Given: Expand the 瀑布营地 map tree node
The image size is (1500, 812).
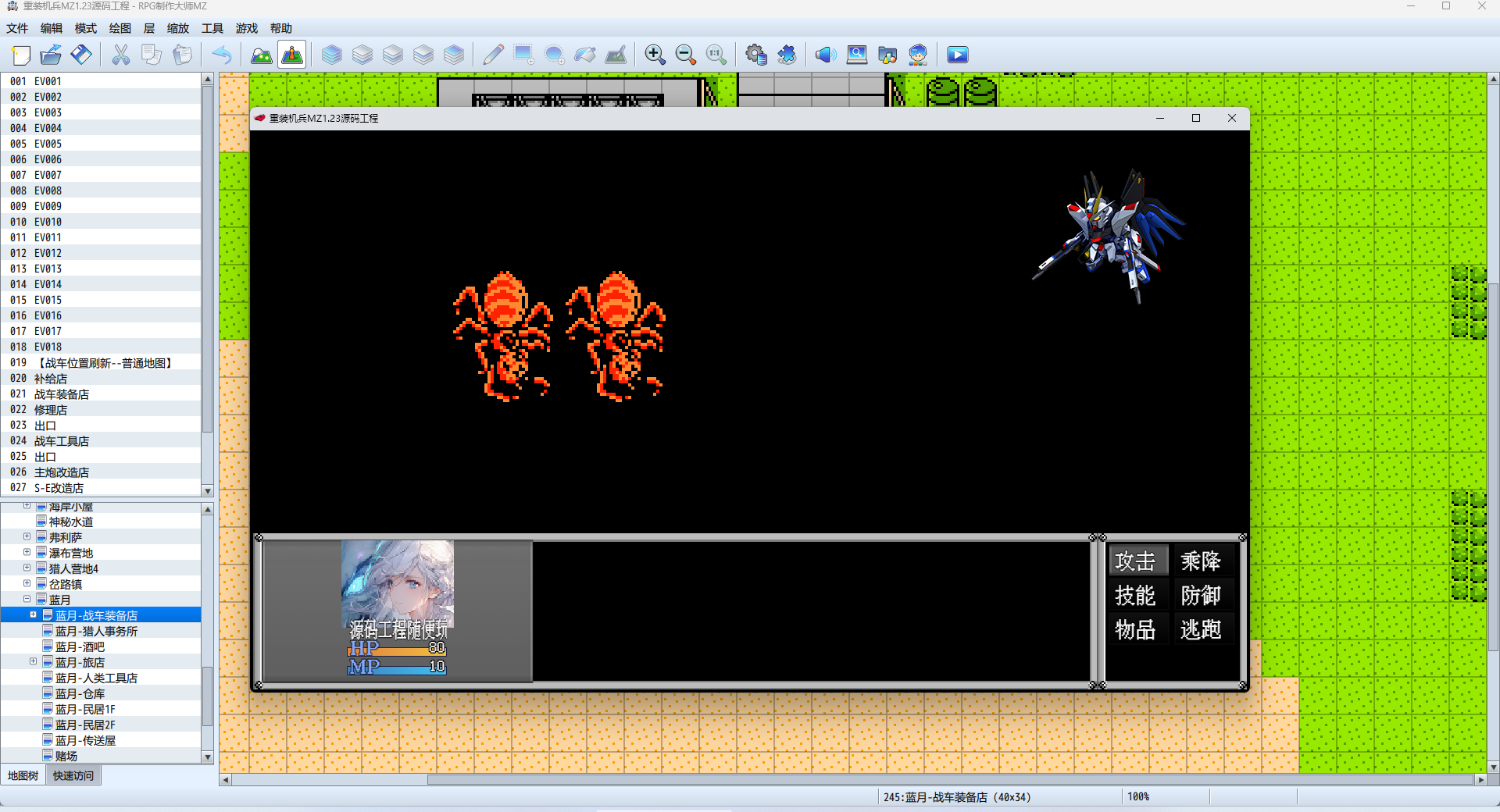Looking at the screenshot, I should 27,553.
